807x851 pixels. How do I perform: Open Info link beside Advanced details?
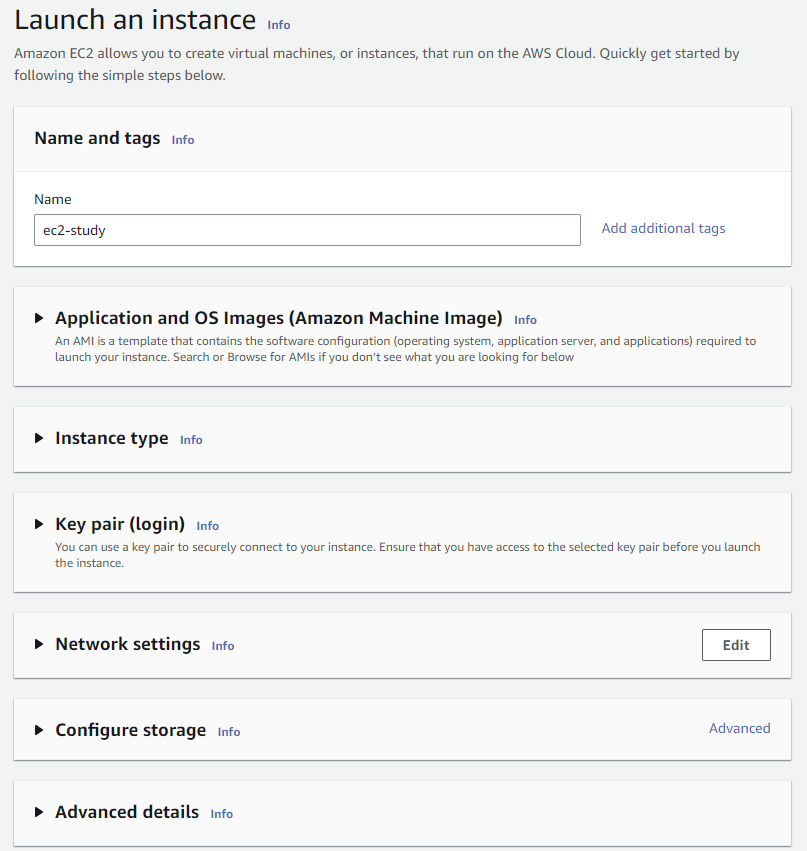(221, 814)
